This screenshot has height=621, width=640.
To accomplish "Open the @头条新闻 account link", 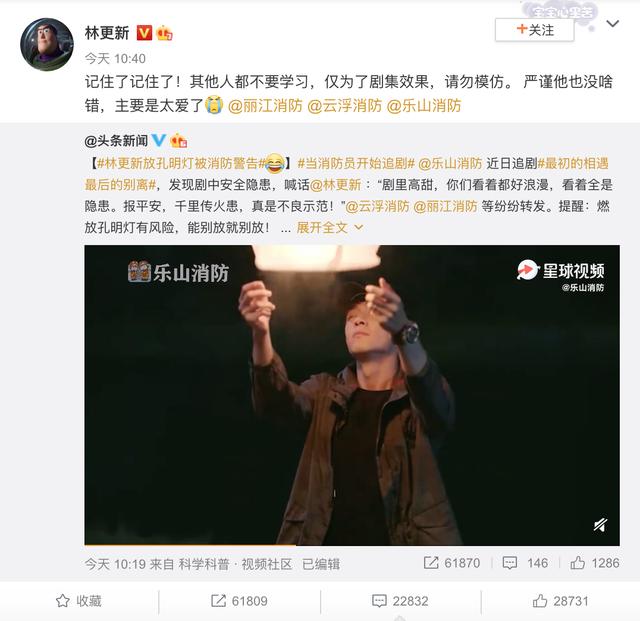I will [x=116, y=141].
